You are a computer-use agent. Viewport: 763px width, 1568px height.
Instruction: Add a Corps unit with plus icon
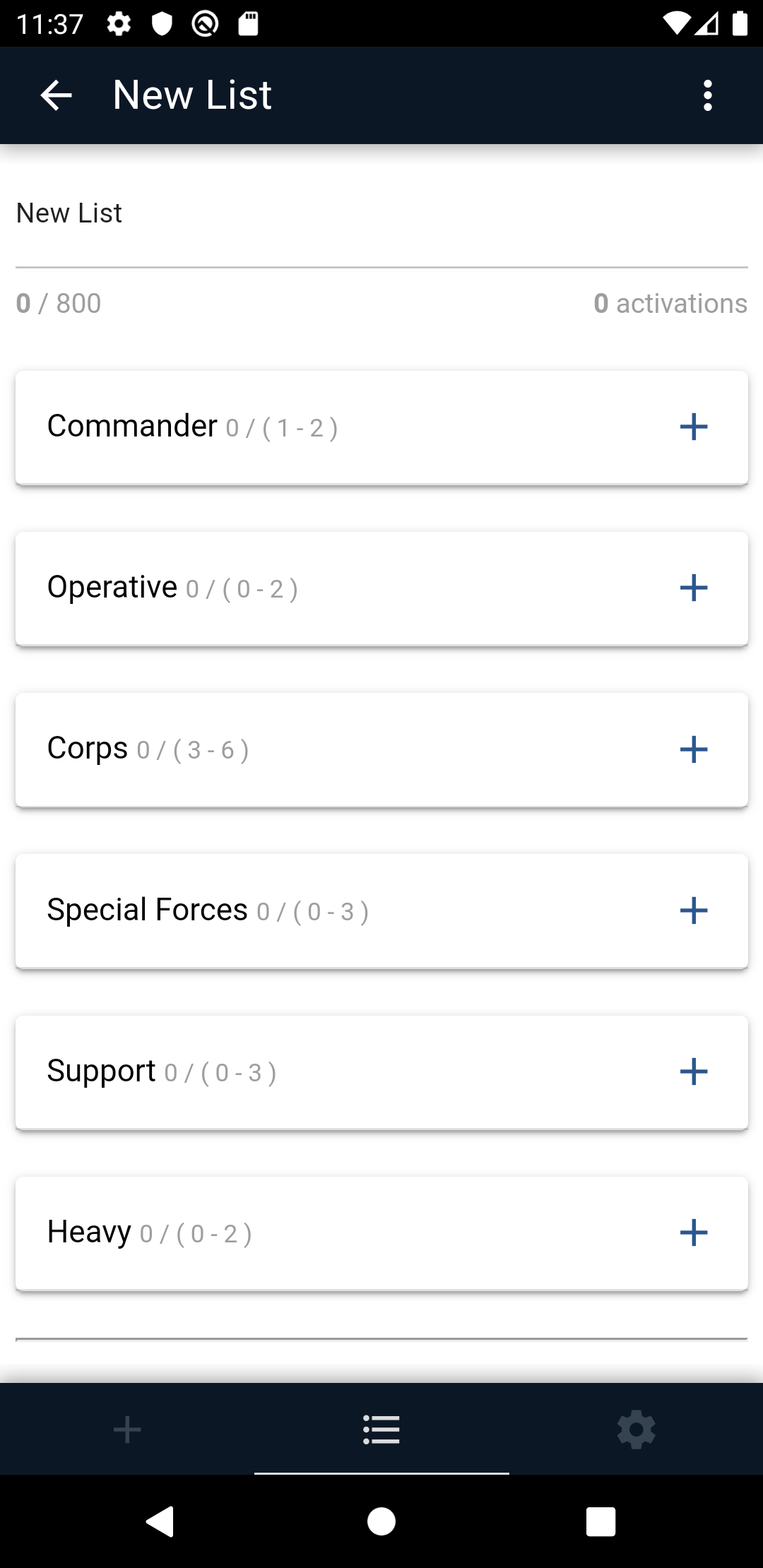point(693,749)
